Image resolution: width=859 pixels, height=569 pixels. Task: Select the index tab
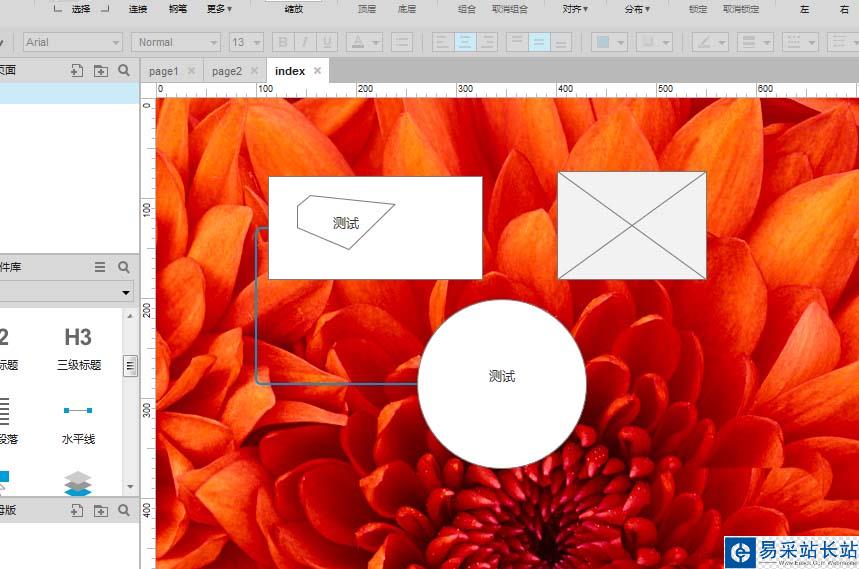(x=290, y=71)
